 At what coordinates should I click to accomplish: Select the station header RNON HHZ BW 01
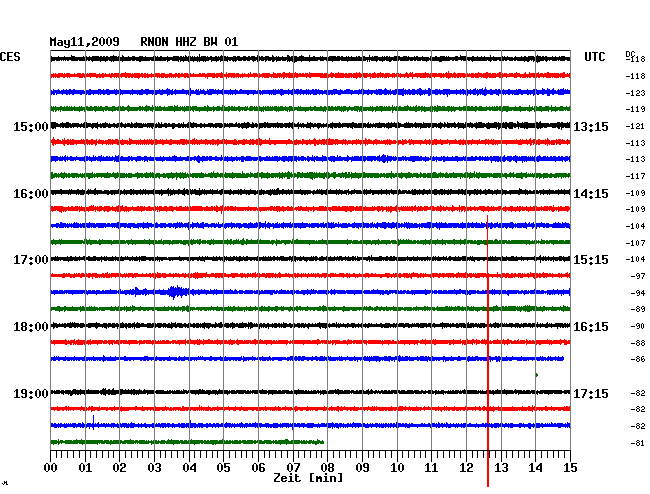click(x=189, y=42)
